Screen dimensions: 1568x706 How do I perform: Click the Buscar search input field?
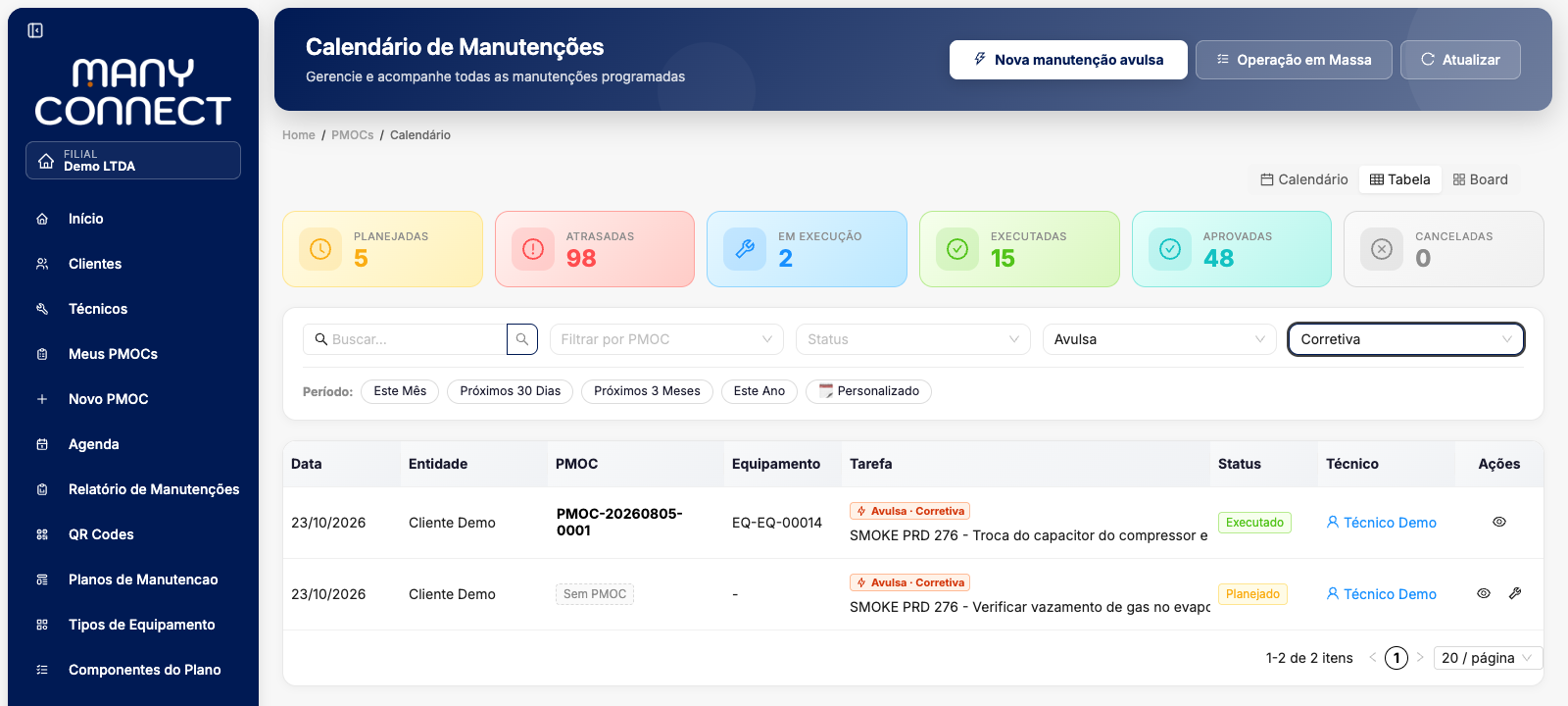click(x=405, y=339)
